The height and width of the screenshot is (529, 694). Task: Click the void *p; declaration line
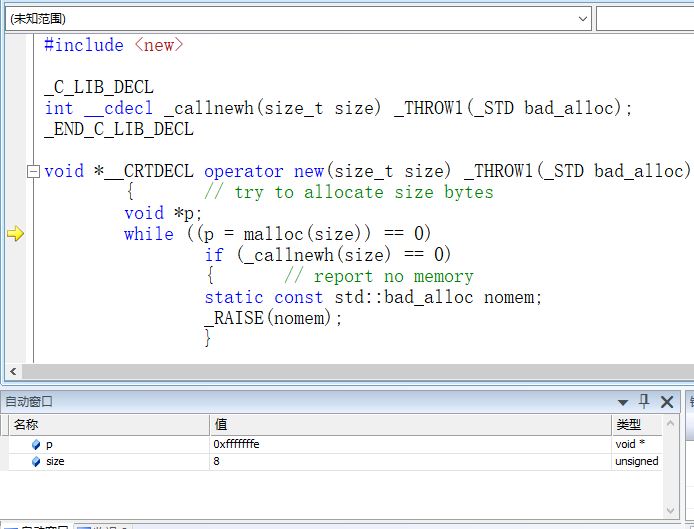click(163, 213)
